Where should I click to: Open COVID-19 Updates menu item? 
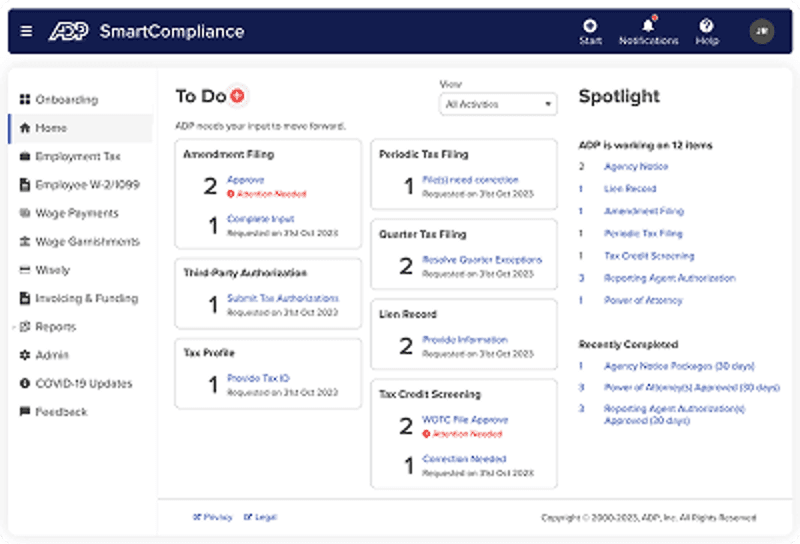83,383
